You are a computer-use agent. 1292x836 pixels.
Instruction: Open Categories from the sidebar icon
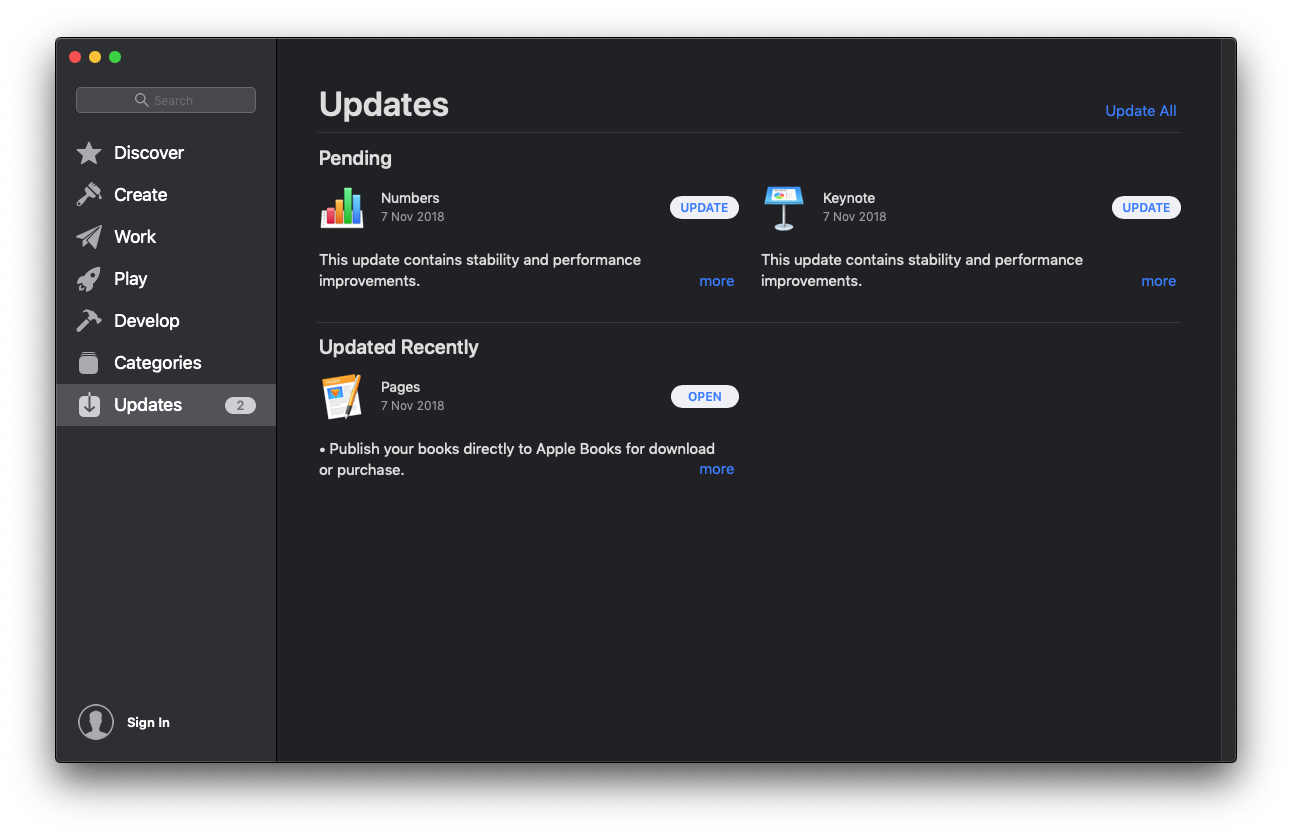tap(90, 363)
